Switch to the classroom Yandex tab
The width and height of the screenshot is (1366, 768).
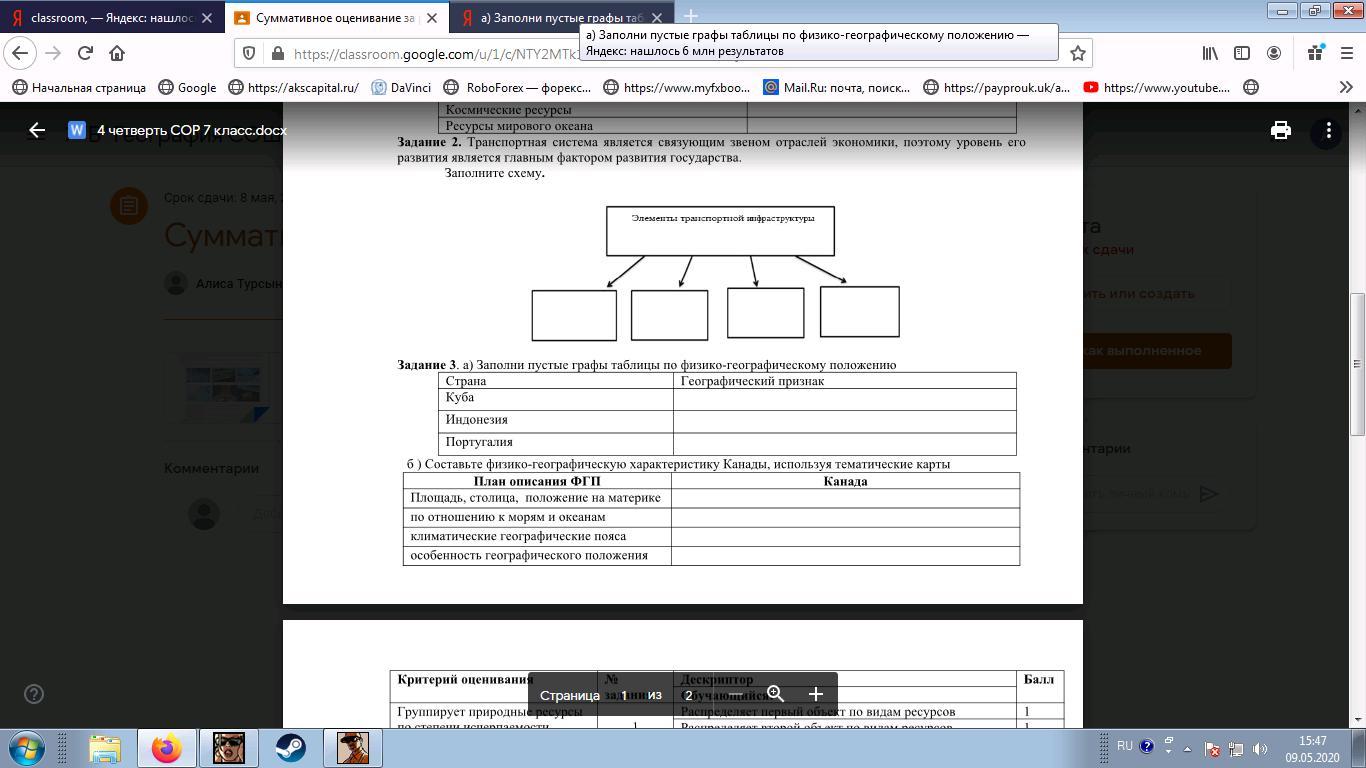pyautogui.click(x=113, y=18)
